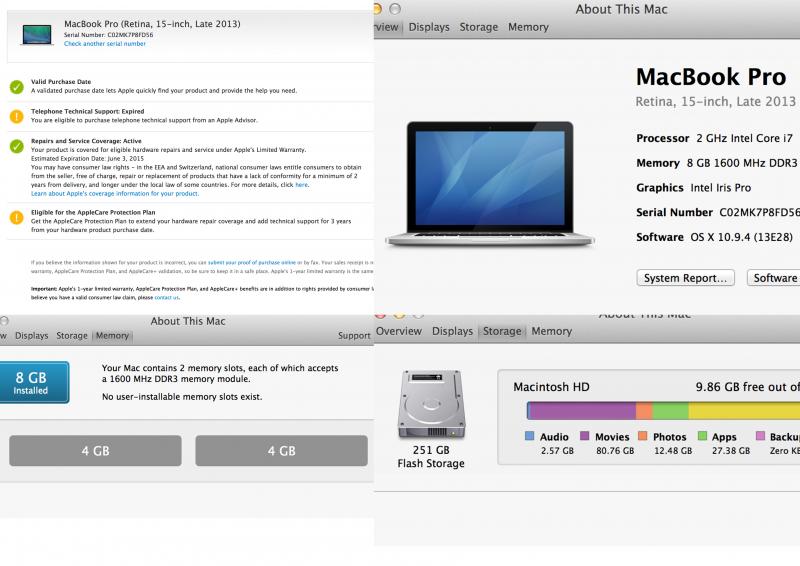The image size is (800, 566).
Task: Click serial number text on coverage page
Action: pyautogui.click(x=108, y=35)
